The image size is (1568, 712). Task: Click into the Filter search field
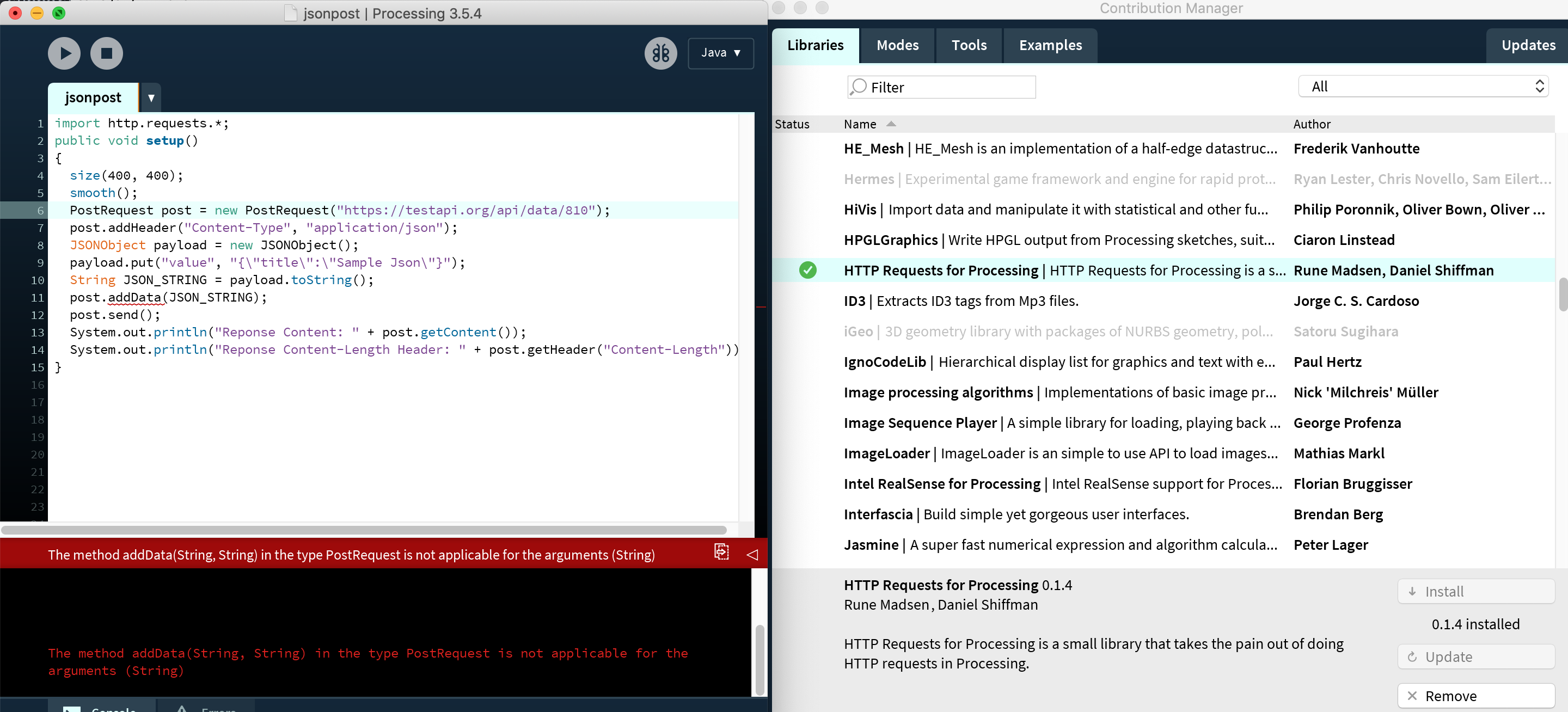click(950, 88)
